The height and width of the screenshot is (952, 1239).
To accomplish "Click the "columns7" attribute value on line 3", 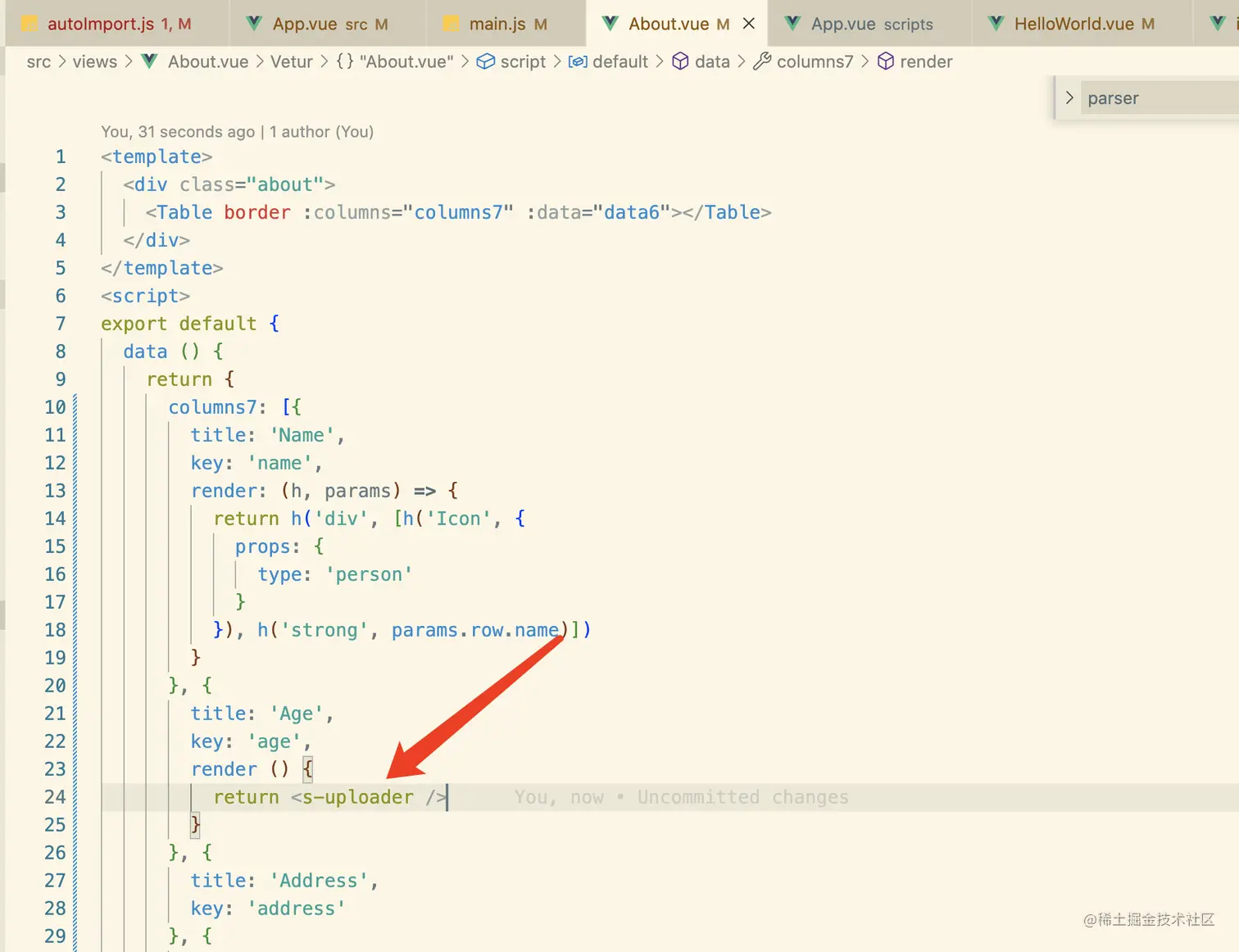I will 458,212.
